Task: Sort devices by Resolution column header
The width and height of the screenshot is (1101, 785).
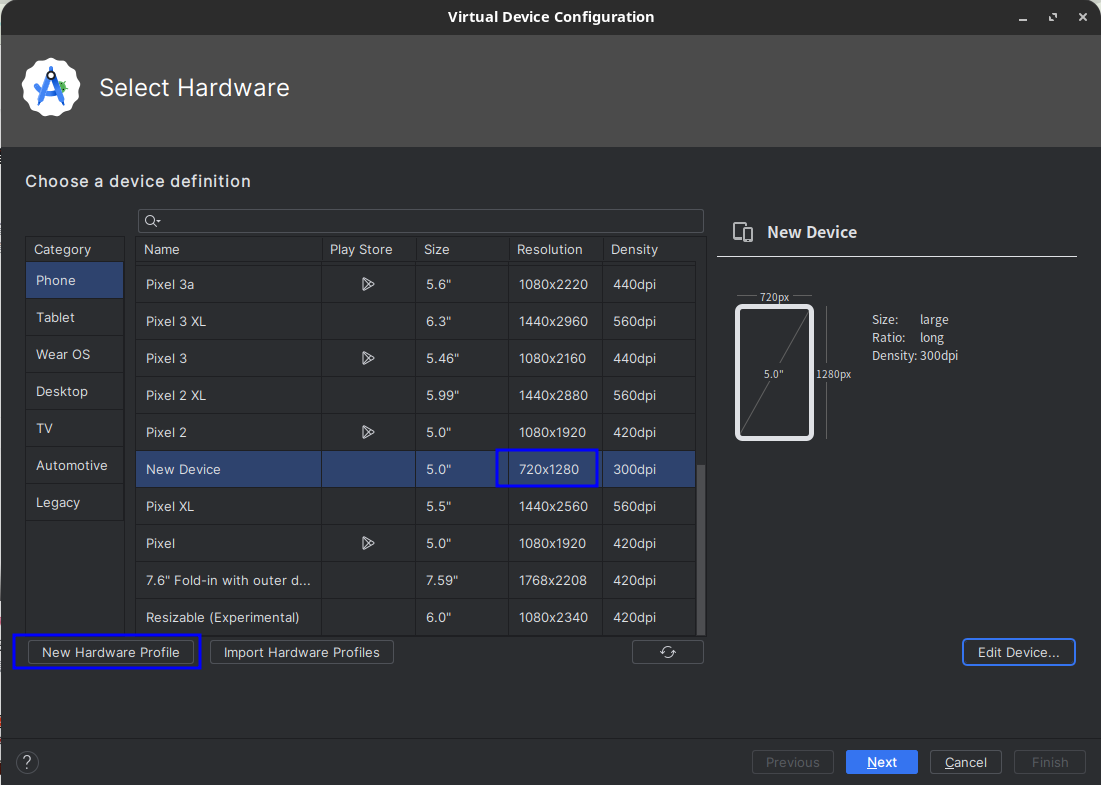Action: (549, 249)
